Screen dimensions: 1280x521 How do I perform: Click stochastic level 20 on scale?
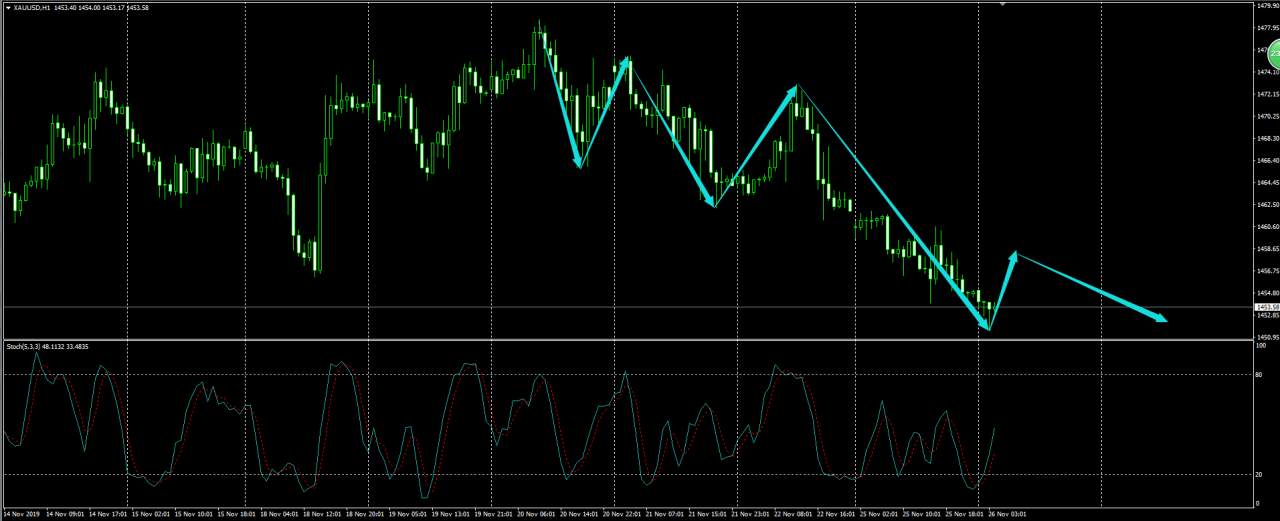(1261, 474)
